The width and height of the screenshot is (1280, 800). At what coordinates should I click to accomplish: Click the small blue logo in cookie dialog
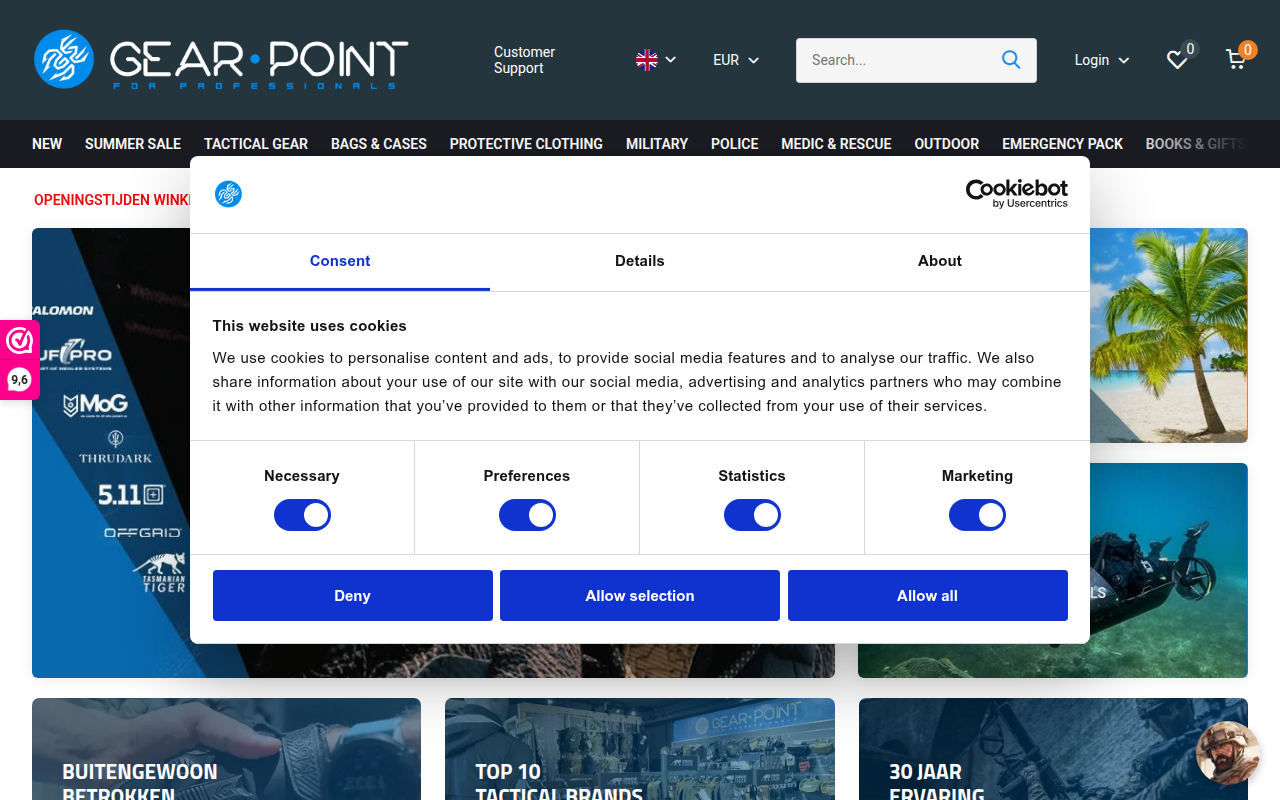click(228, 194)
